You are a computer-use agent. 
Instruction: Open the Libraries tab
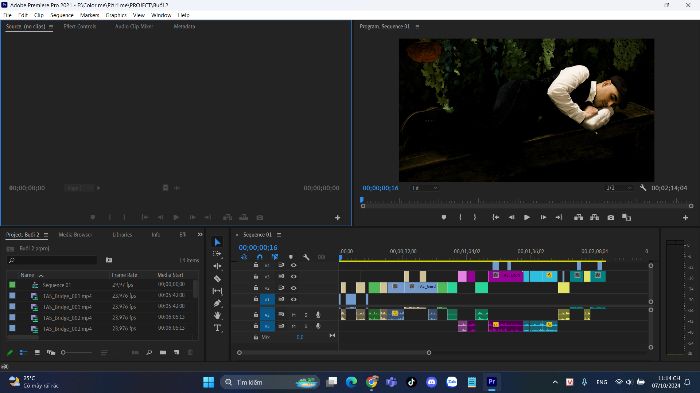pos(122,234)
